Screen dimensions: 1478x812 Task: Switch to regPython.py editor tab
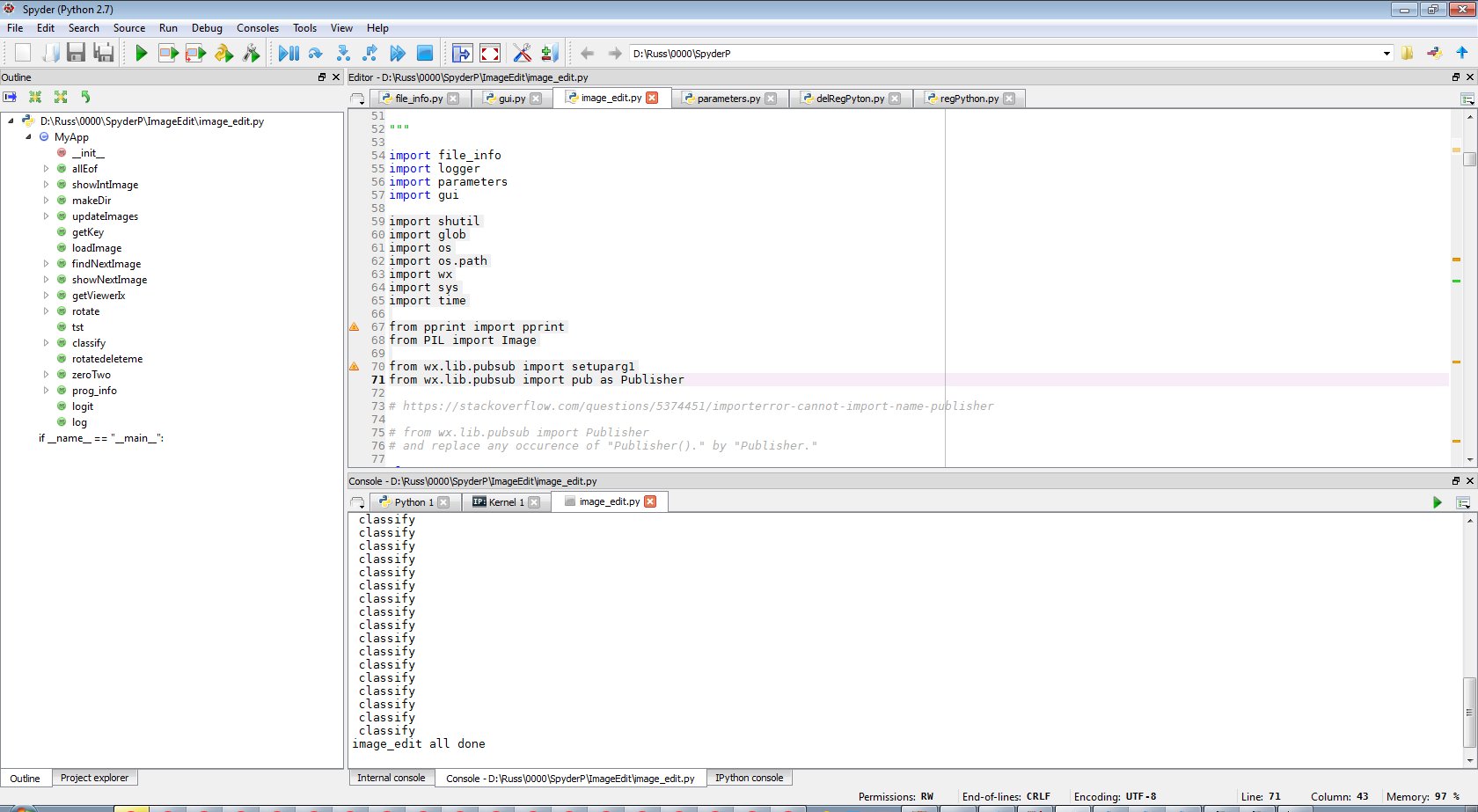click(969, 99)
